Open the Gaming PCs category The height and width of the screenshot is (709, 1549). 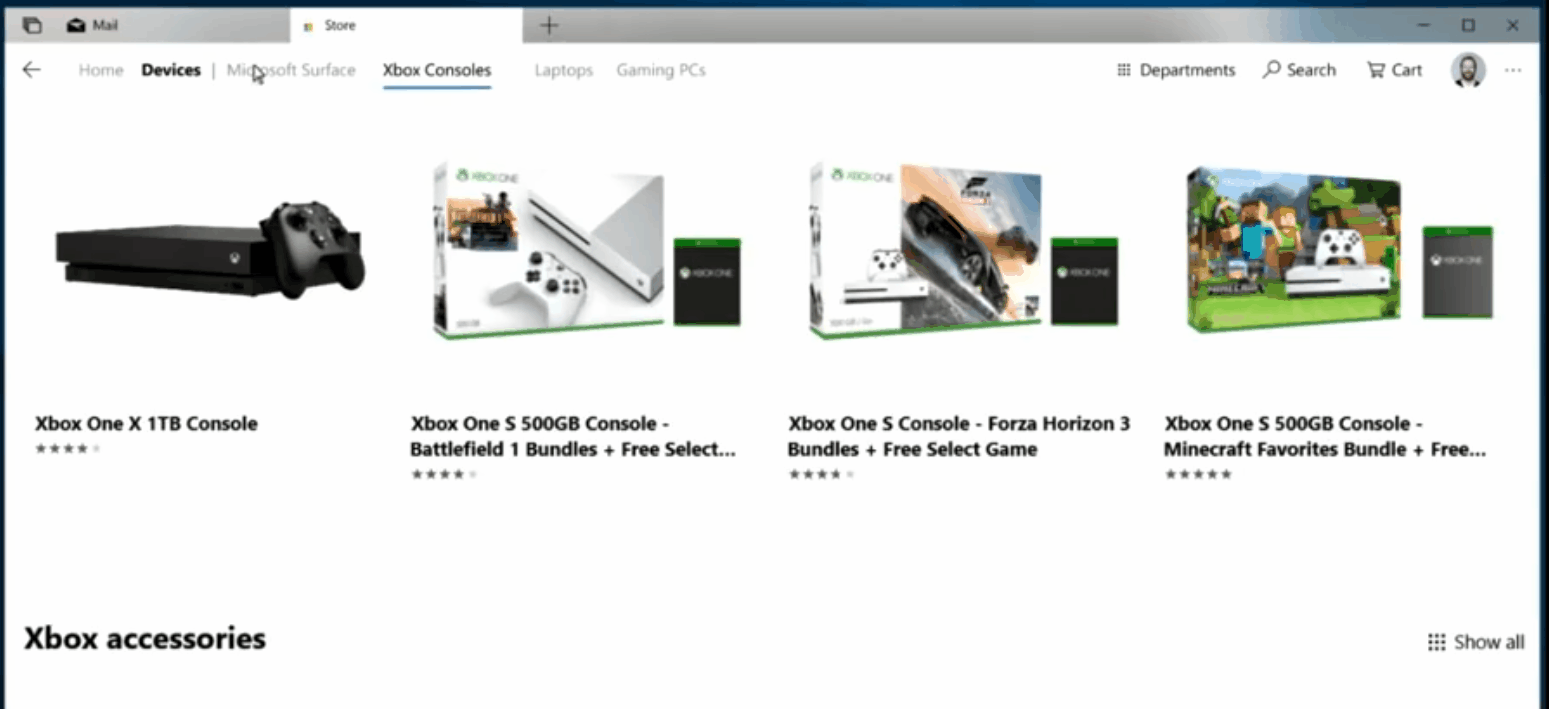tap(661, 70)
